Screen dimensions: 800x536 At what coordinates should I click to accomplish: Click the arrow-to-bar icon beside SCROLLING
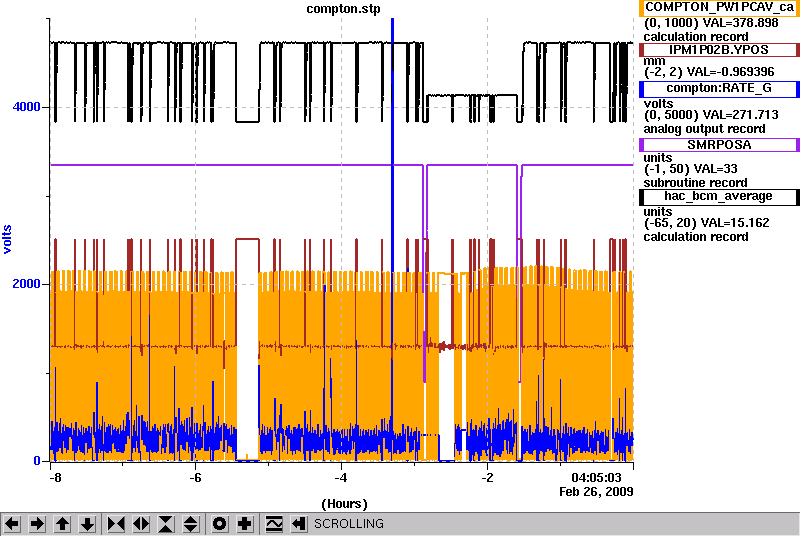coord(299,524)
